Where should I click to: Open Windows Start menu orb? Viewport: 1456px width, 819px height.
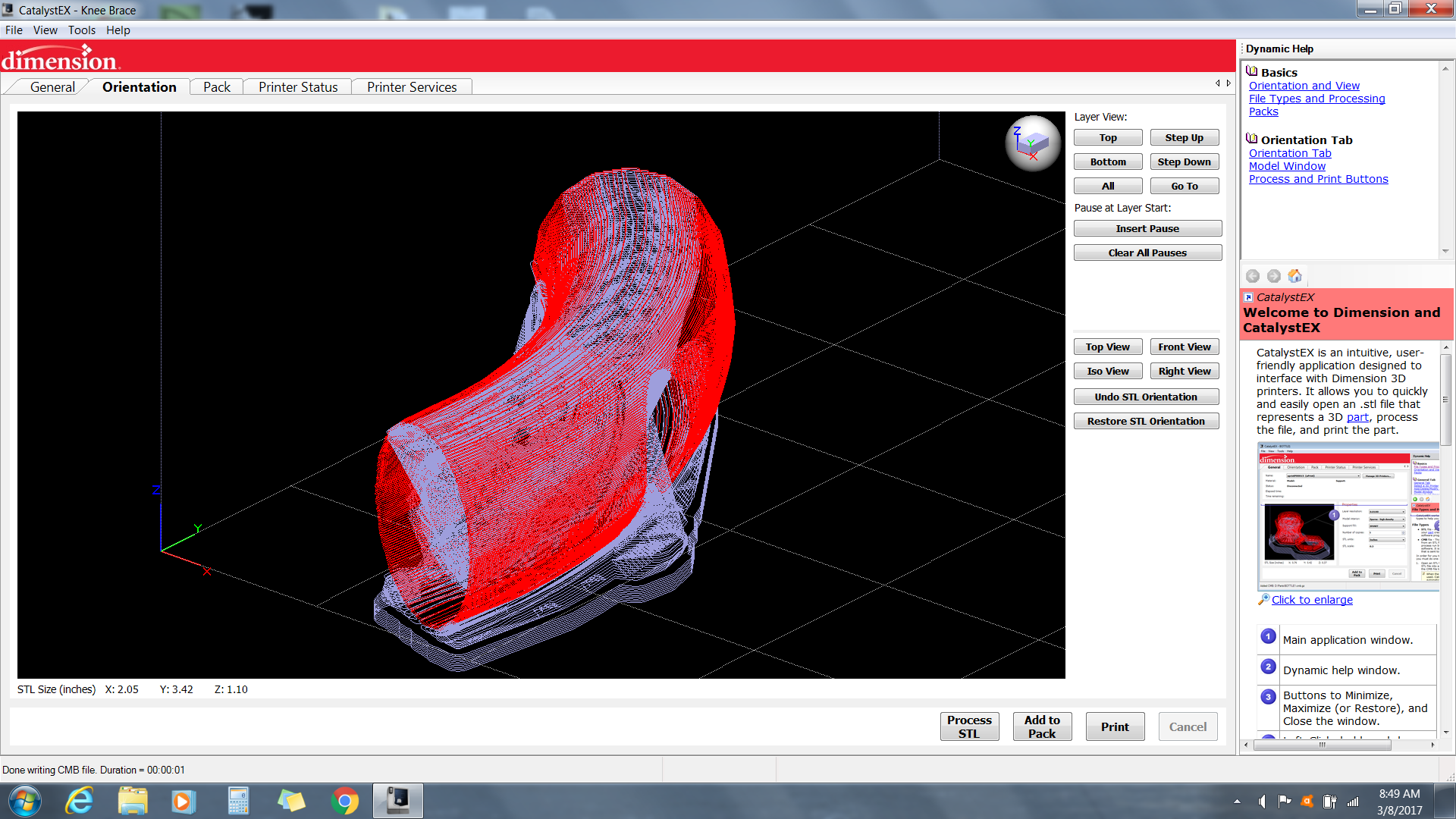pos(25,801)
